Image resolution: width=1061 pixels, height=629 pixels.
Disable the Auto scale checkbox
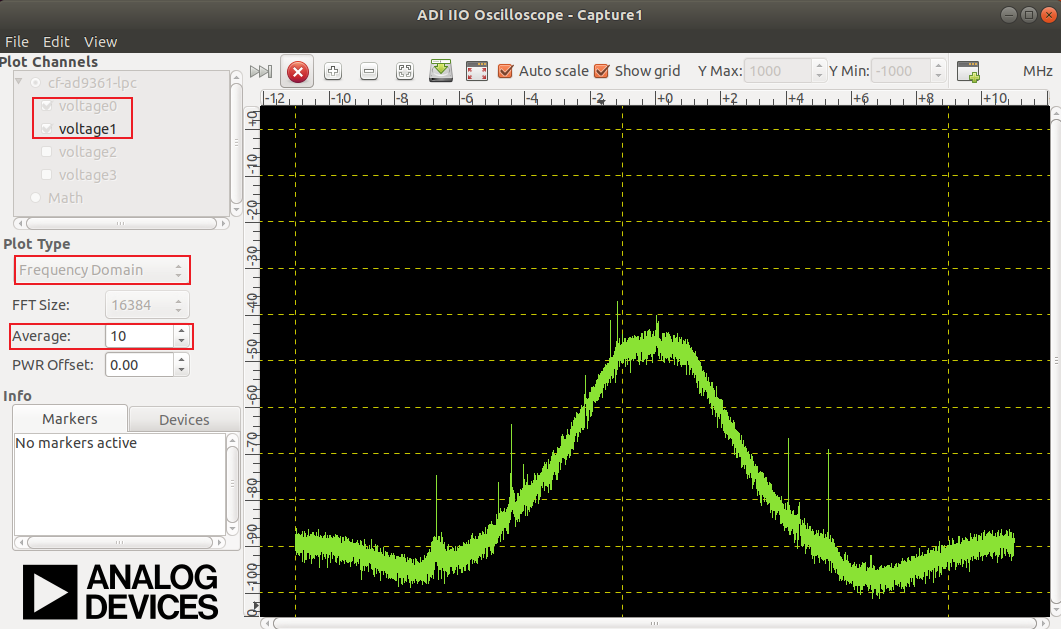point(506,71)
